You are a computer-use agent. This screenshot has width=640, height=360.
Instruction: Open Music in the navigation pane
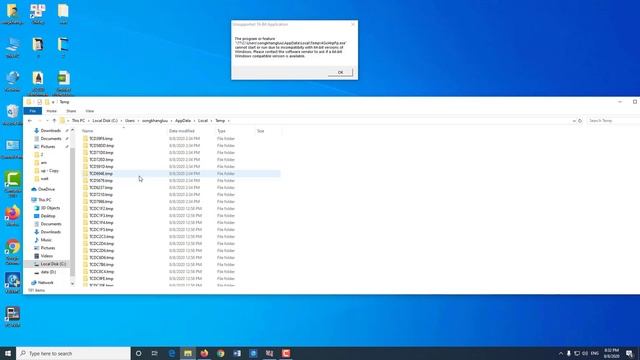46,240
